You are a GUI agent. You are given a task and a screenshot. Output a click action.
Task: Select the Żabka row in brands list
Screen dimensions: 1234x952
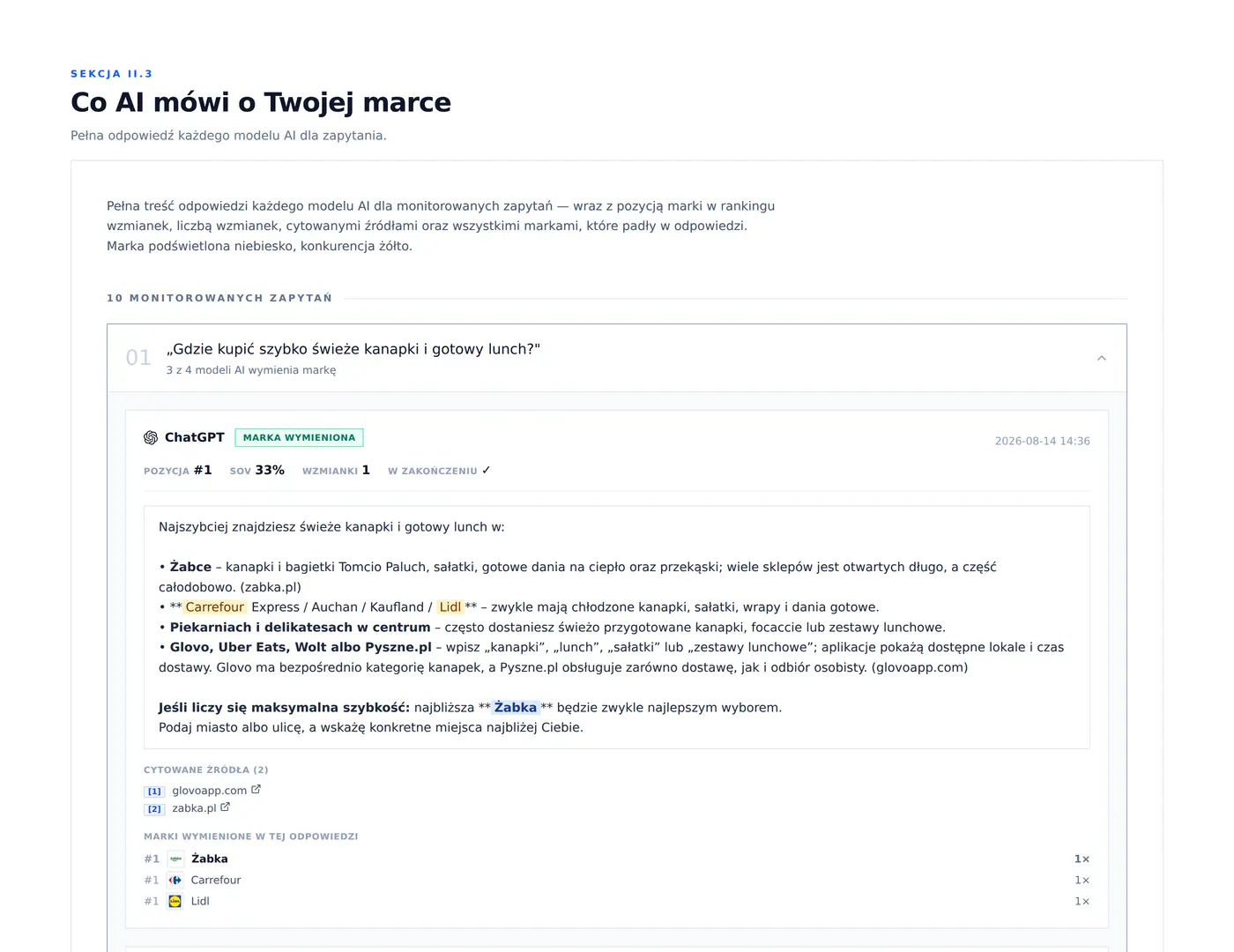[x=617, y=859]
